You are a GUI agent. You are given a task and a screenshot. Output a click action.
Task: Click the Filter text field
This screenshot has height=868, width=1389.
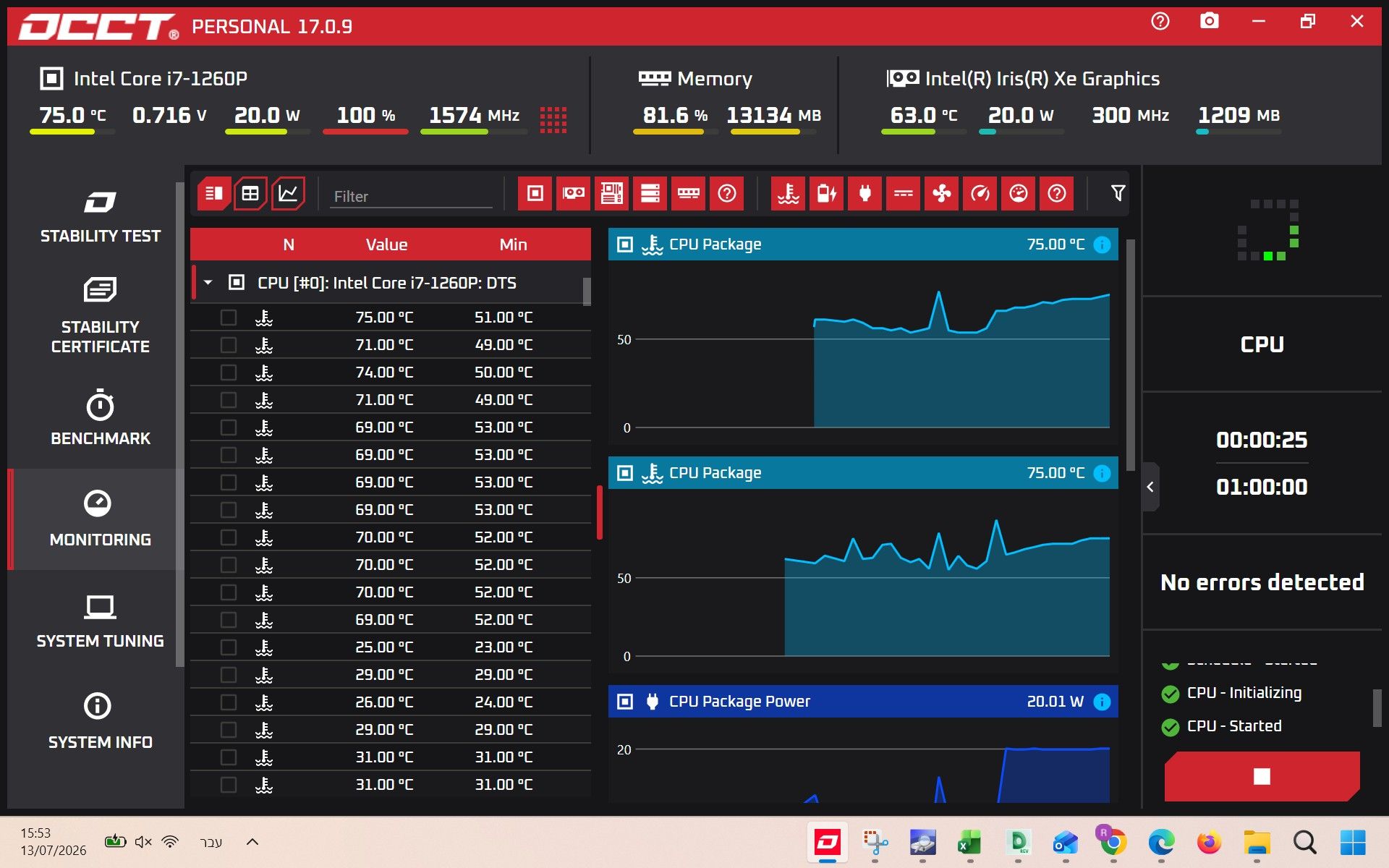(x=411, y=197)
